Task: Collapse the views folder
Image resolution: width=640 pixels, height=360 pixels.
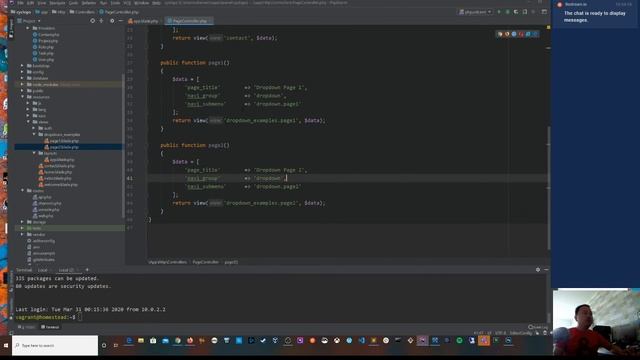Action: (x=28, y=122)
